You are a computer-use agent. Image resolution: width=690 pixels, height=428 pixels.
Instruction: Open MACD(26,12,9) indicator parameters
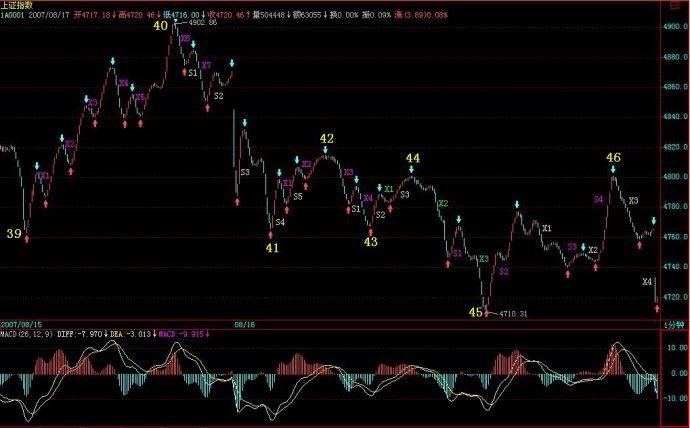pos(27,333)
